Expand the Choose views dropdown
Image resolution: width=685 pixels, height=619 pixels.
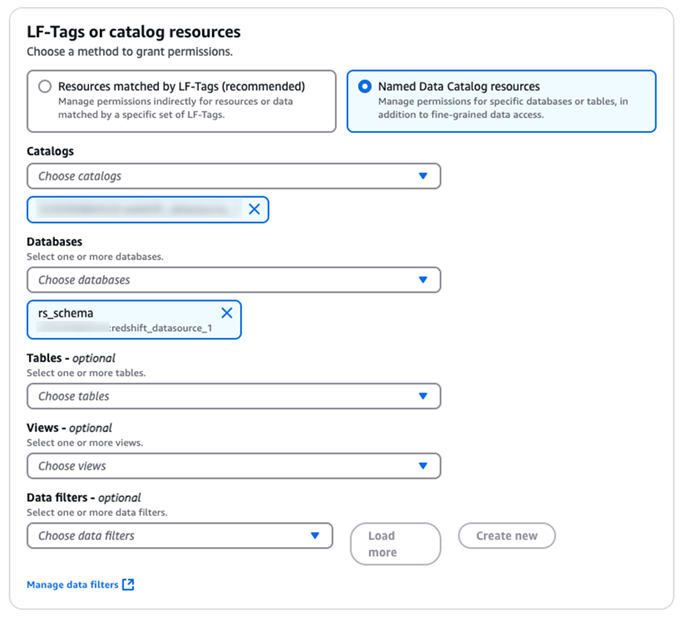(220, 466)
